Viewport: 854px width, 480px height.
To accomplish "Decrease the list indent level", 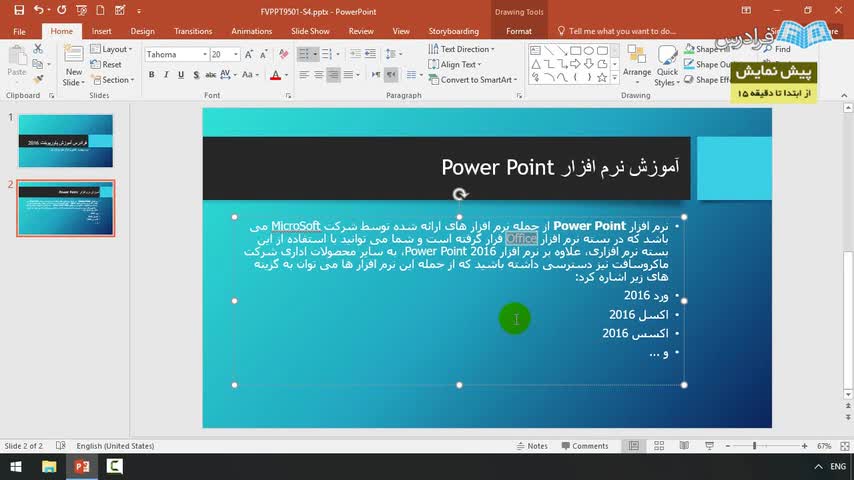I will [x=355, y=54].
